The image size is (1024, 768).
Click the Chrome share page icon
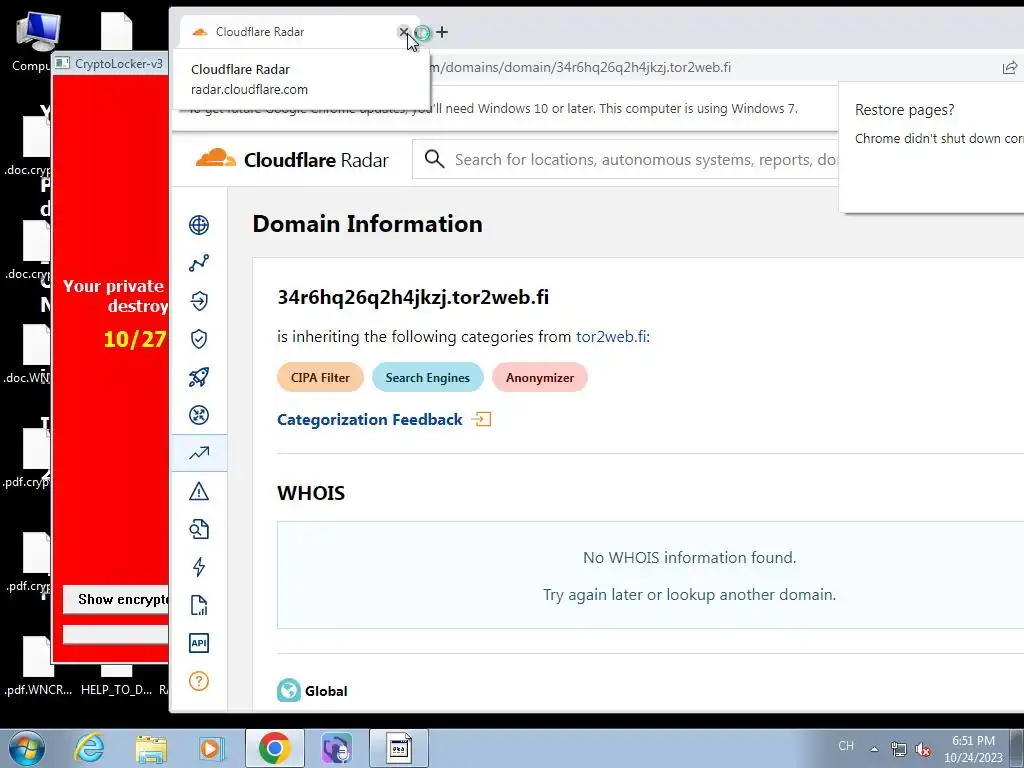[1010, 67]
